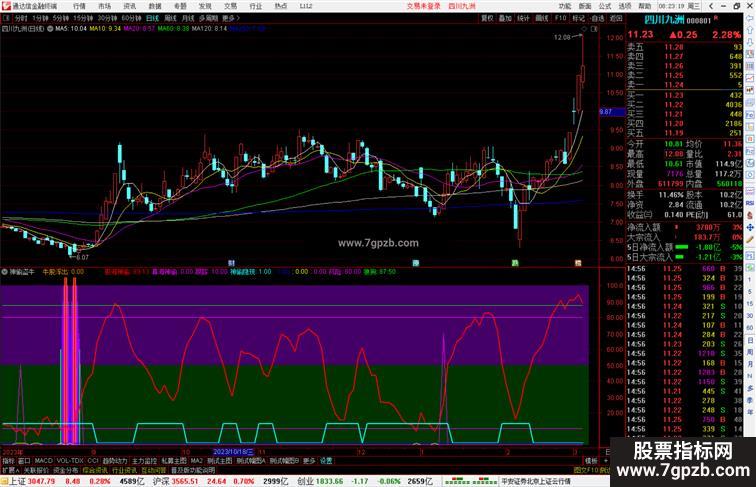
Task: Click the left arrow icon in right sidebar
Action: click(x=750, y=18)
